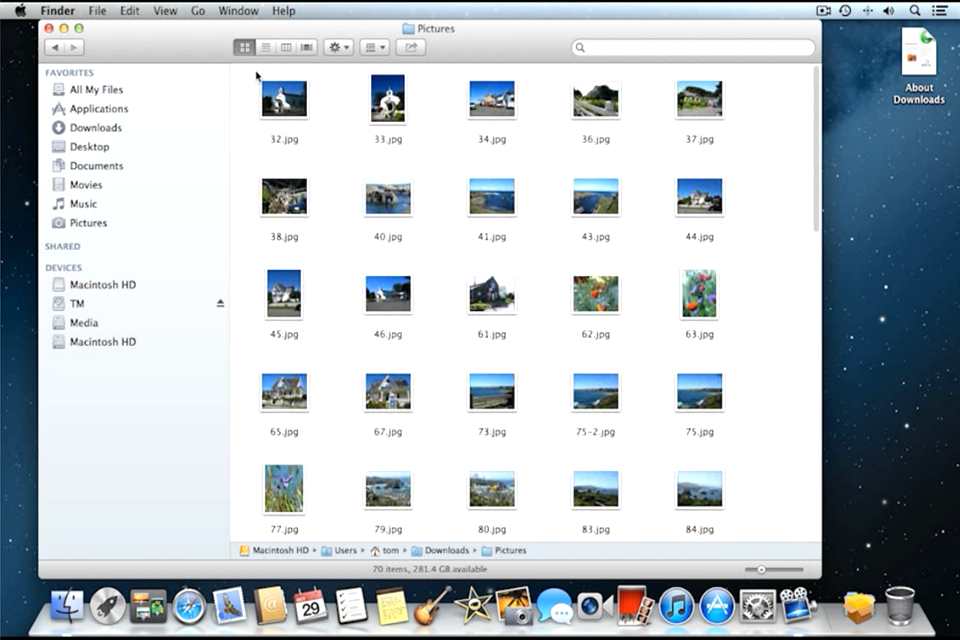
Task: Switch to column view in Finder toolbar
Action: click(x=286, y=47)
